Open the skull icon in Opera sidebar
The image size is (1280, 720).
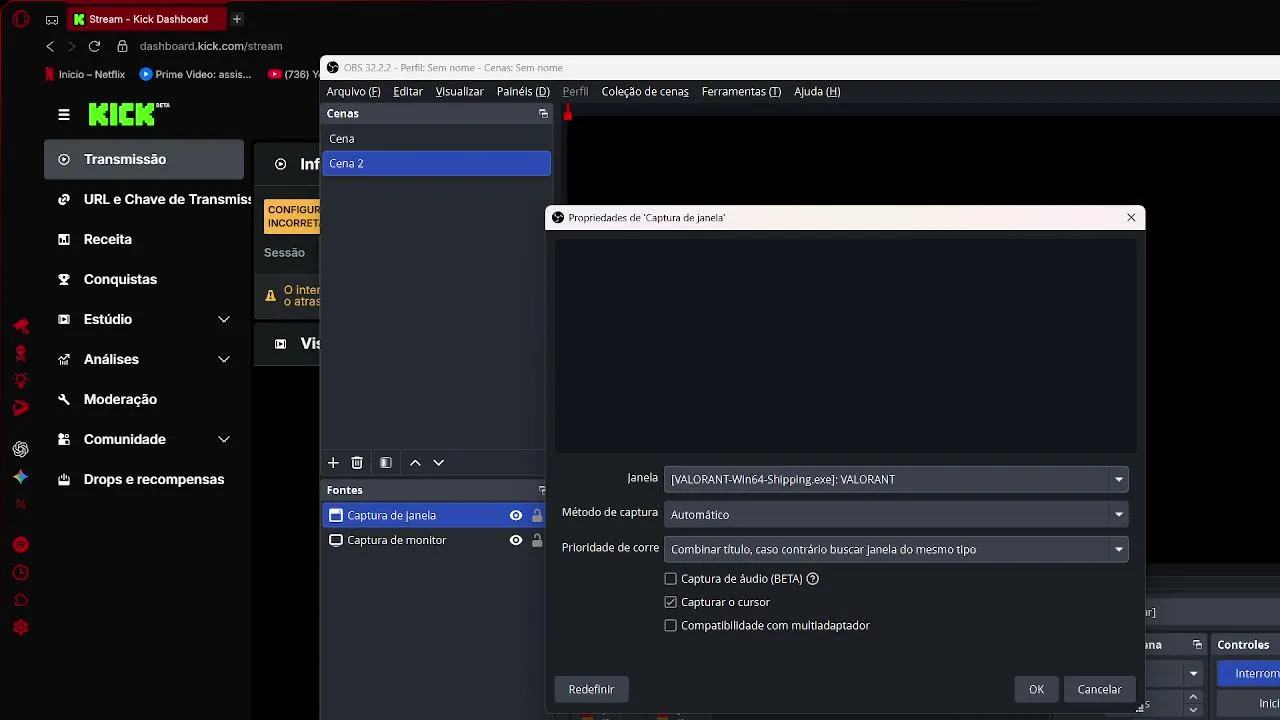pyautogui.click(x=20, y=353)
